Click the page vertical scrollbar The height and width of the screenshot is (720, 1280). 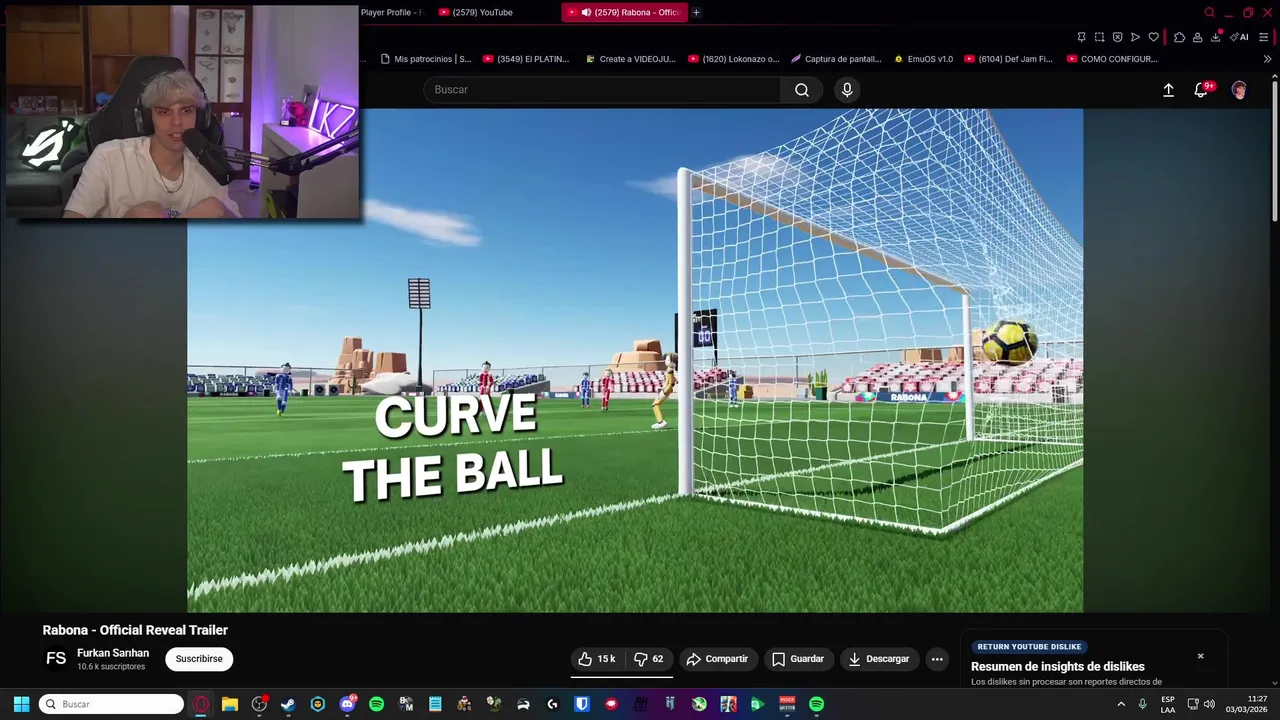(1275, 150)
